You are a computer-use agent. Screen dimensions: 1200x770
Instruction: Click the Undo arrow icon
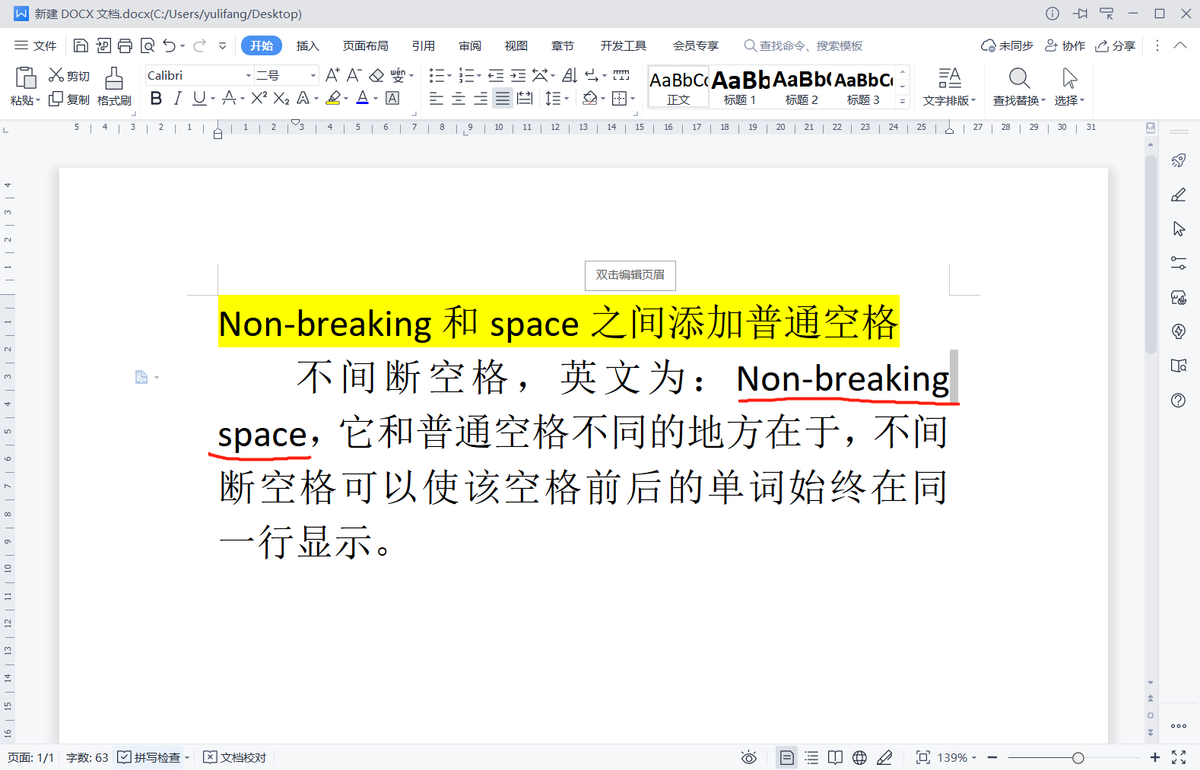pos(169,46)
